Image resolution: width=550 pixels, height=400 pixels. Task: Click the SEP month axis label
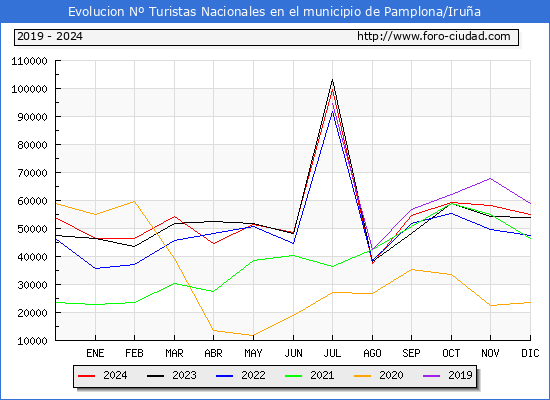pyautogui.click(x=411, y=353)
